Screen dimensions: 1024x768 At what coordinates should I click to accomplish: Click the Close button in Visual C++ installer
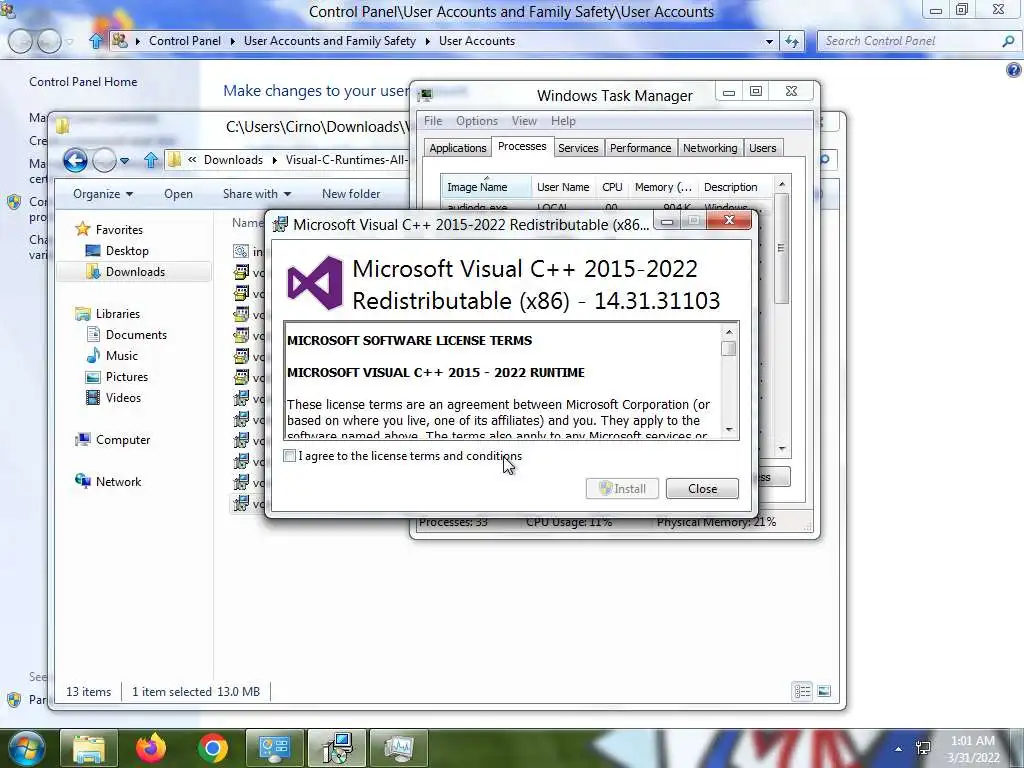click(702, 488)
